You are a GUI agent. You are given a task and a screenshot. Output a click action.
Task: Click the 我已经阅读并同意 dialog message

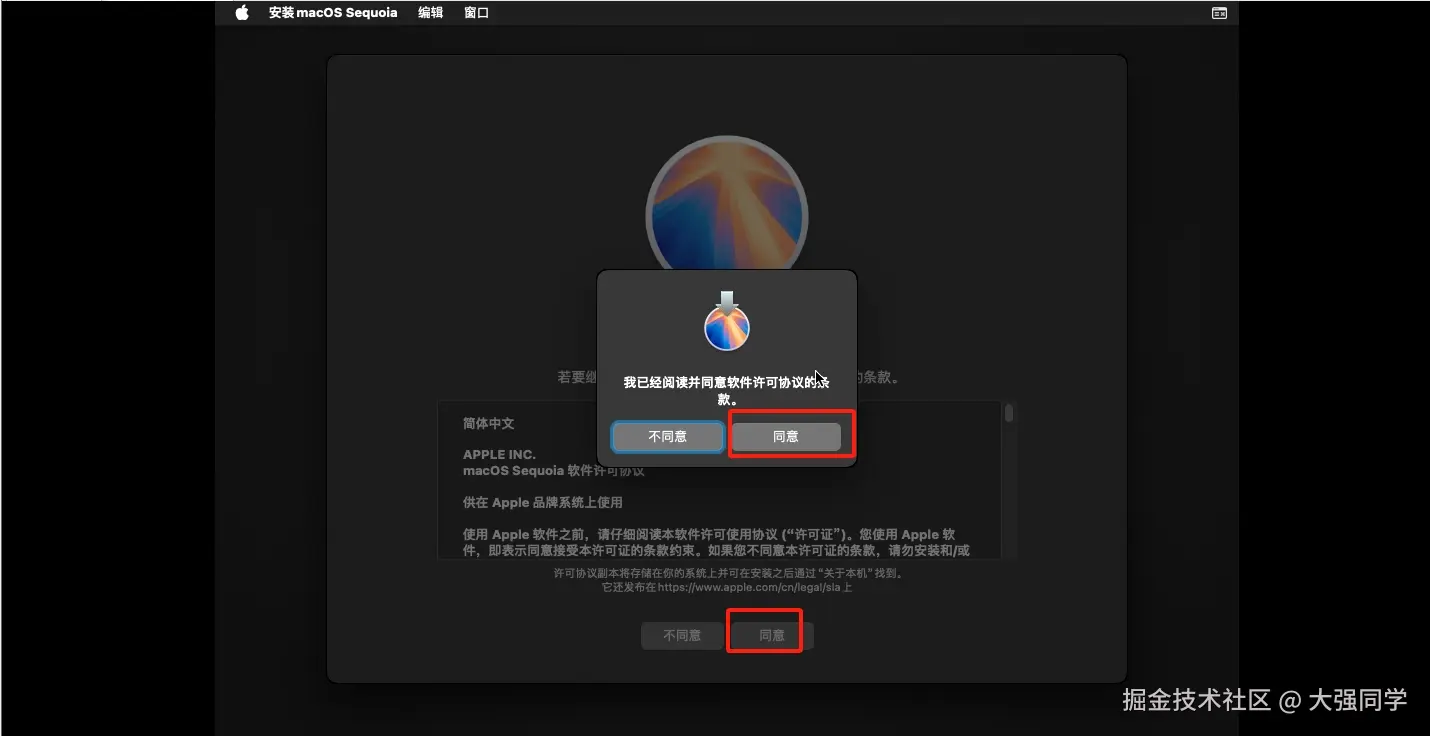click(726, 390)
